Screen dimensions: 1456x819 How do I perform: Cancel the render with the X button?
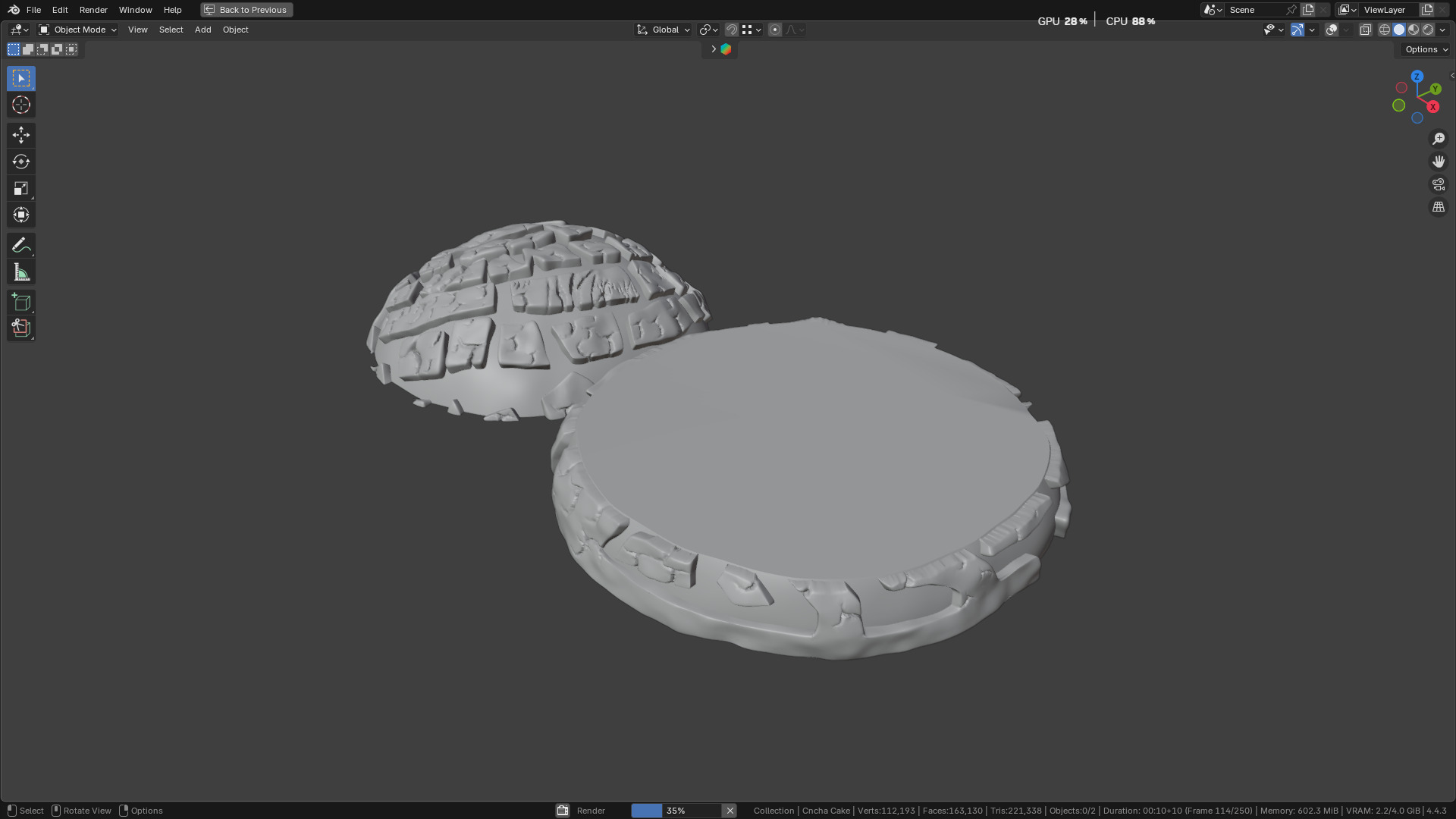tap(730, 811)
